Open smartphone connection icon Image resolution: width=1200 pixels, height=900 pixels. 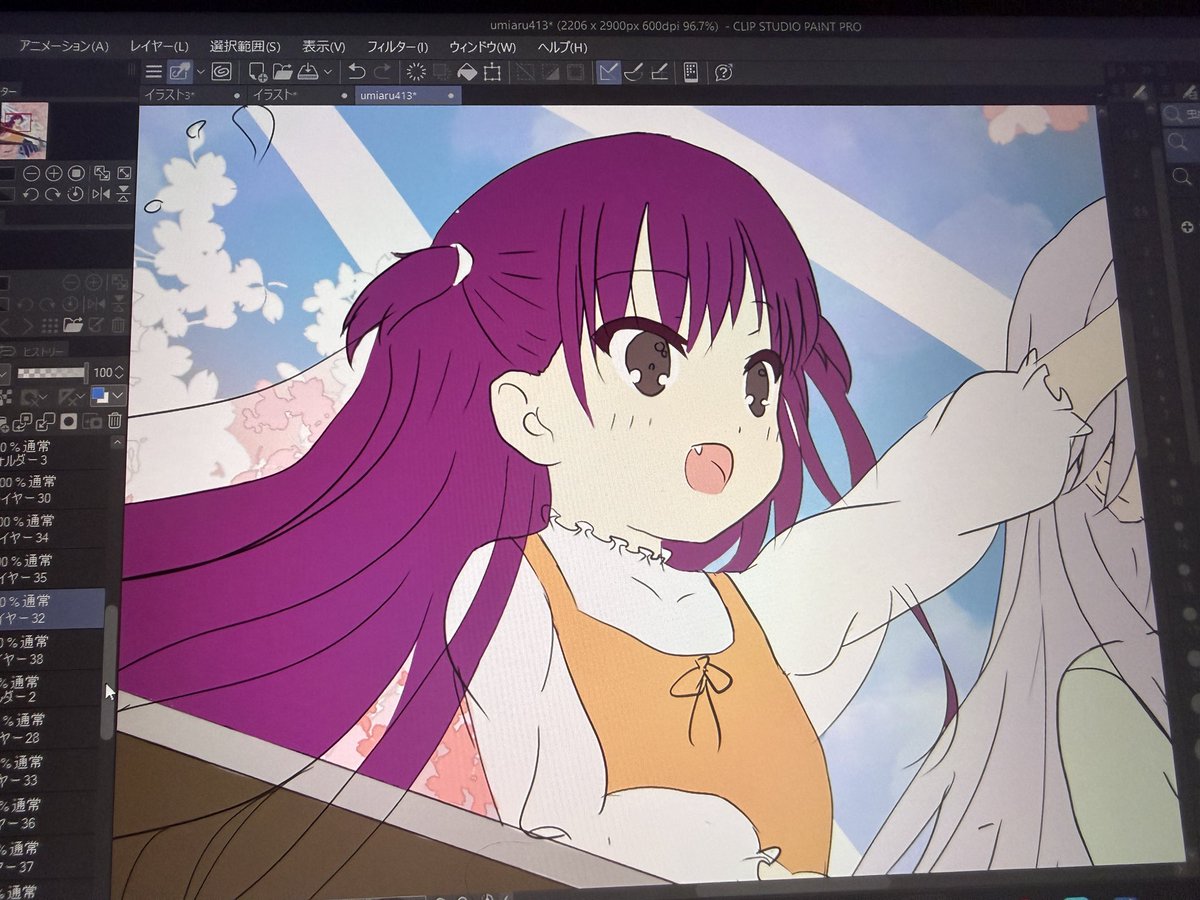click(690, 72)
